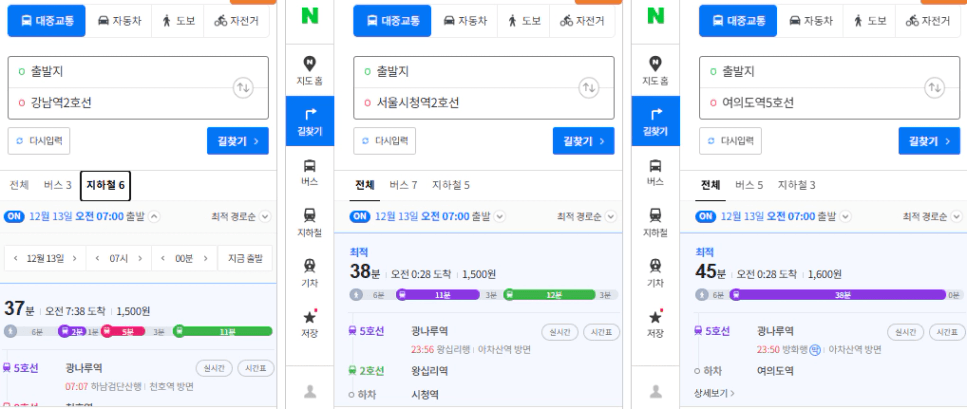Open 최적 경로순 sort dropdown in 여의도역5호선 panel
This screenshot has height=409, width=967.
tap(932, 217)
